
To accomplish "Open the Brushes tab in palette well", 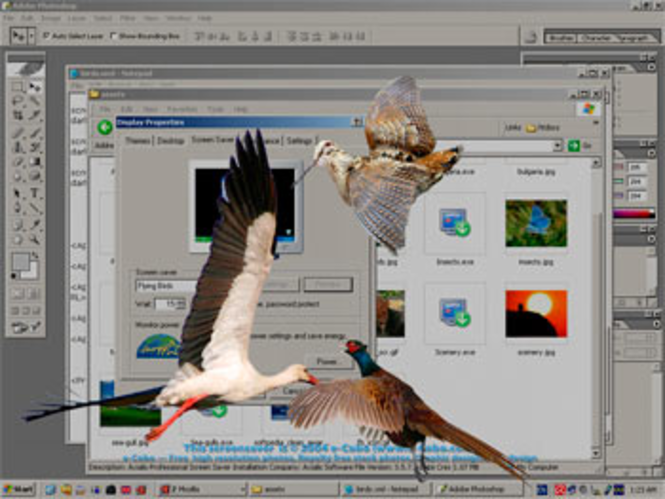I will [x=561, y=38].
